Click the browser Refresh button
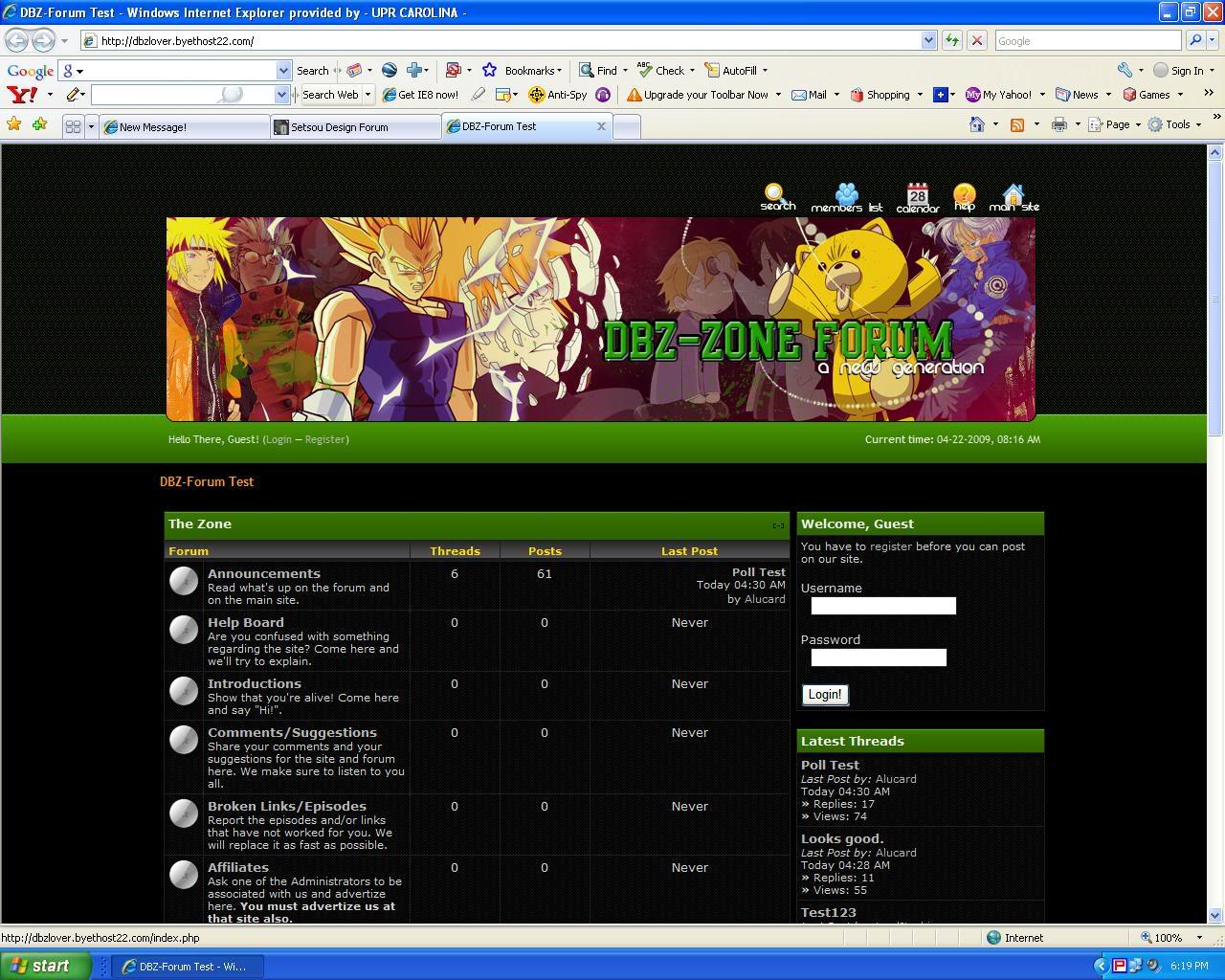The image size is (1225, 980). point(951,40)
